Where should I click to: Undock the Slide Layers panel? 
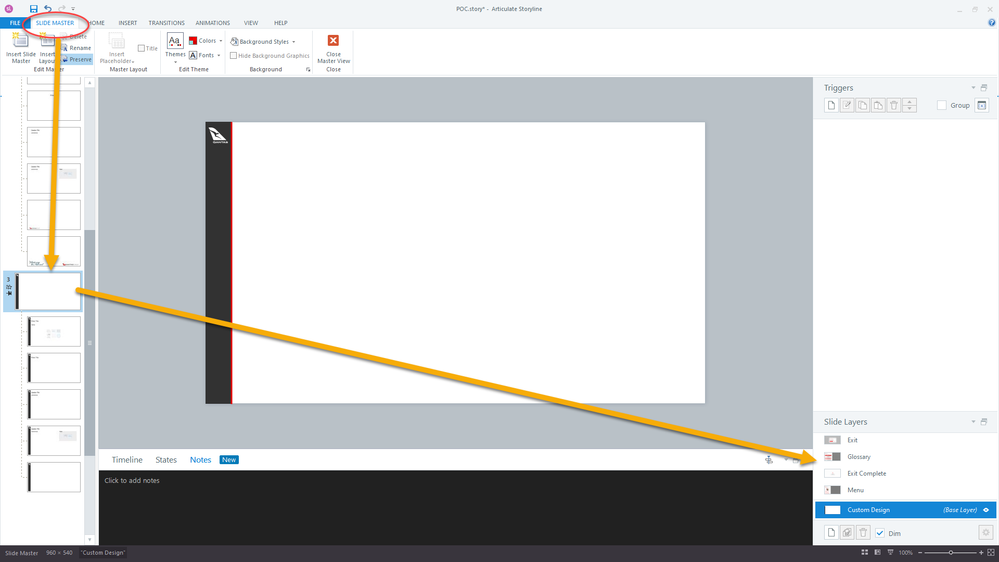pyautogui.click(x=984, y=422)
